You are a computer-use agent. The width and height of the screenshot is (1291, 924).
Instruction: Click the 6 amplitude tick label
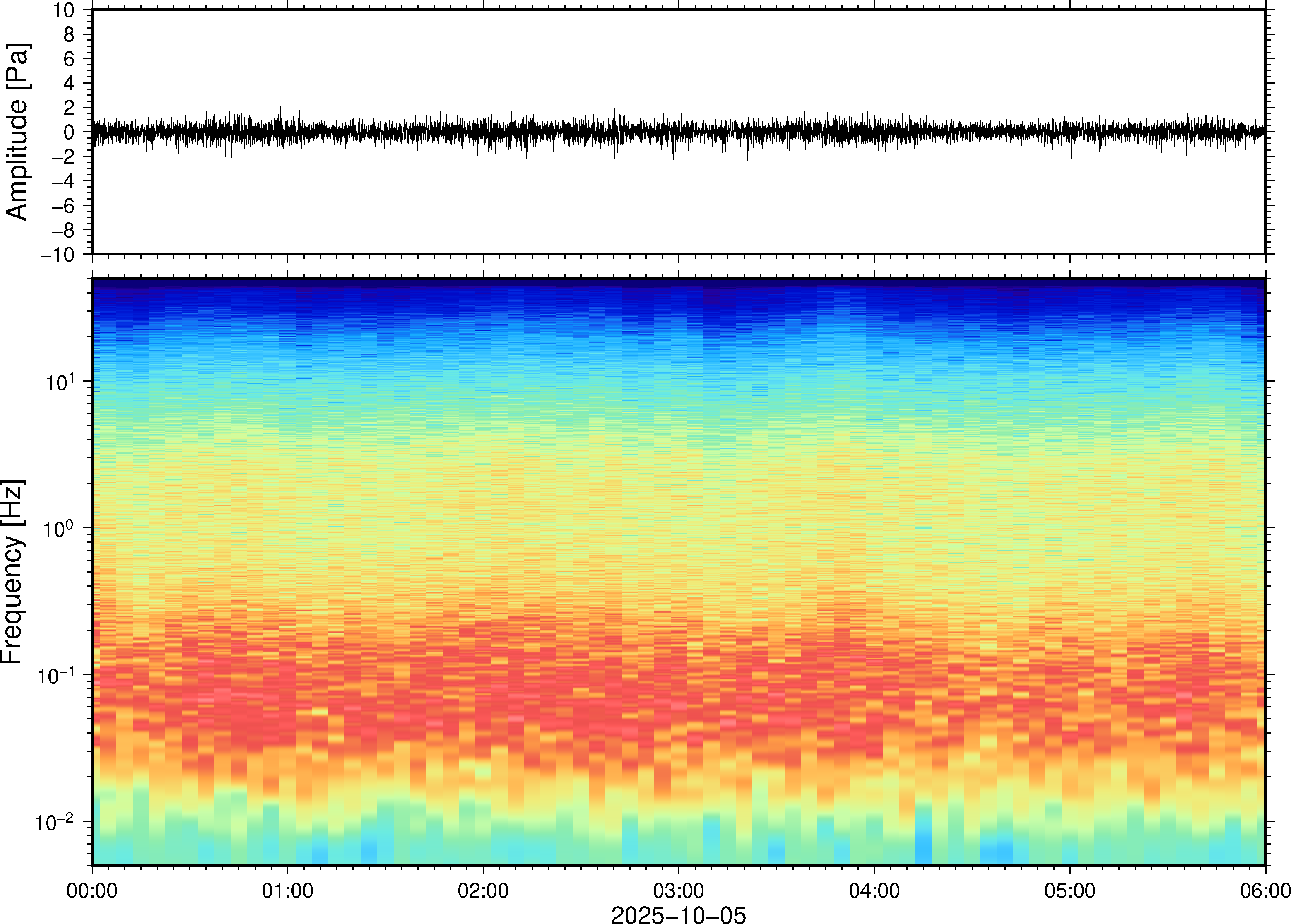tap(70, 59)
